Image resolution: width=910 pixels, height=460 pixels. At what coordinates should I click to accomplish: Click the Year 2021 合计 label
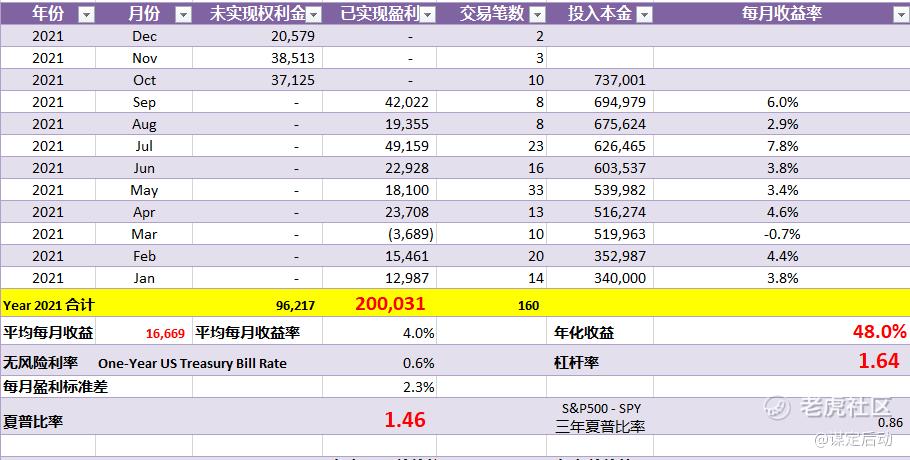tap(49, 305)
